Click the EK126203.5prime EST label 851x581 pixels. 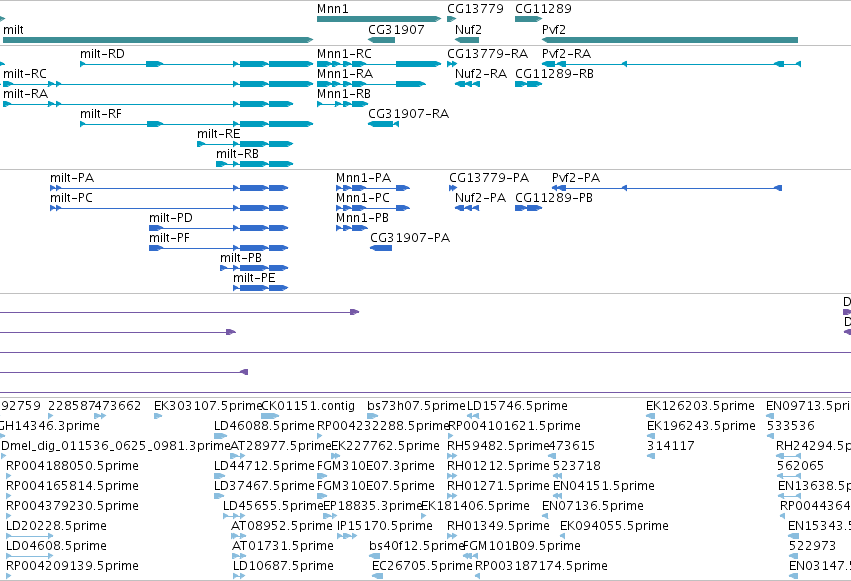tap(700, 406)
